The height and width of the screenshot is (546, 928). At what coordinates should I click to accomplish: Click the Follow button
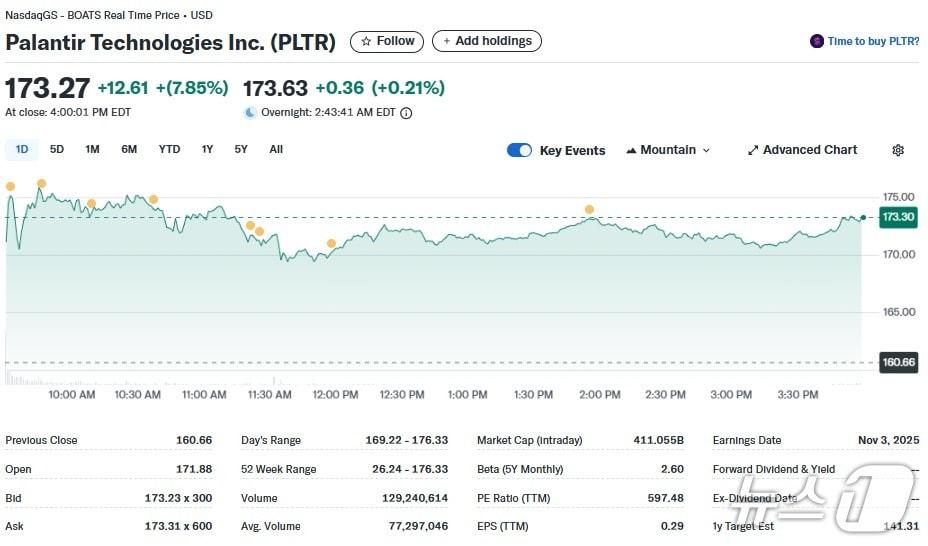click(387, 41)
